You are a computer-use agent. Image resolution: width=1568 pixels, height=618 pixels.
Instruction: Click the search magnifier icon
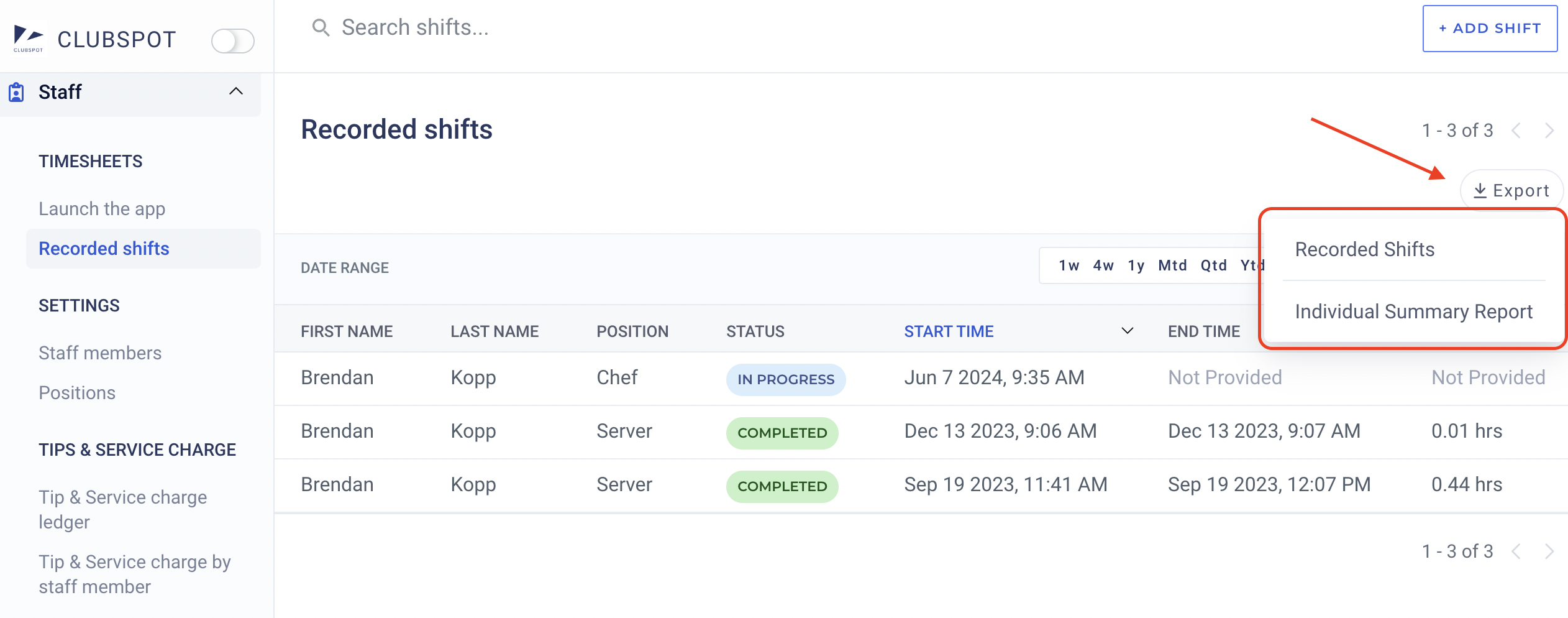pos(321,28)
